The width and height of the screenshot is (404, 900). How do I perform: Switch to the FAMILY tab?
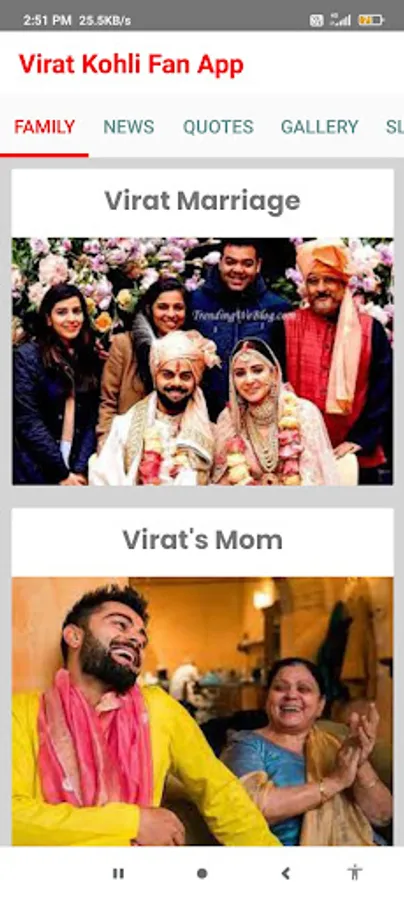[44, 127]
